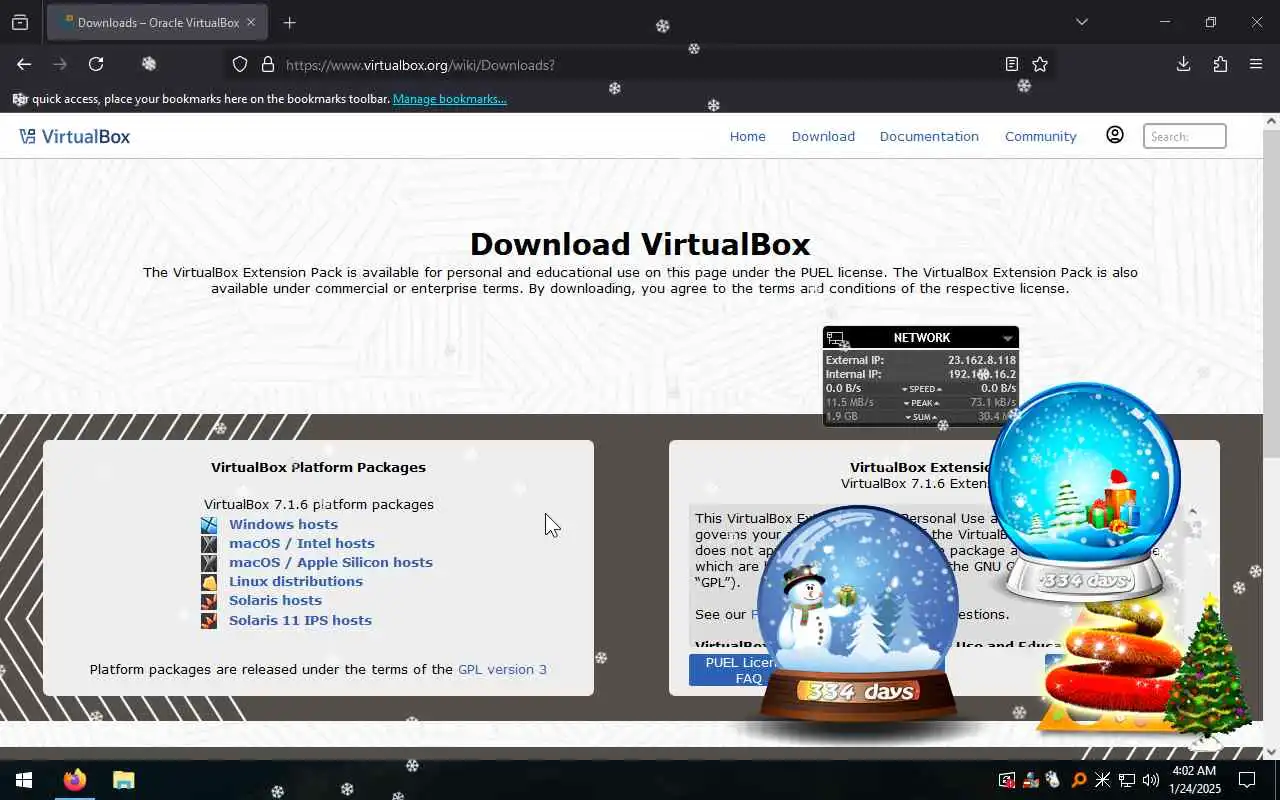Toggle reader view icon in the address bar
This screenshot has height=800, width=1280.
click(1012, 64)
